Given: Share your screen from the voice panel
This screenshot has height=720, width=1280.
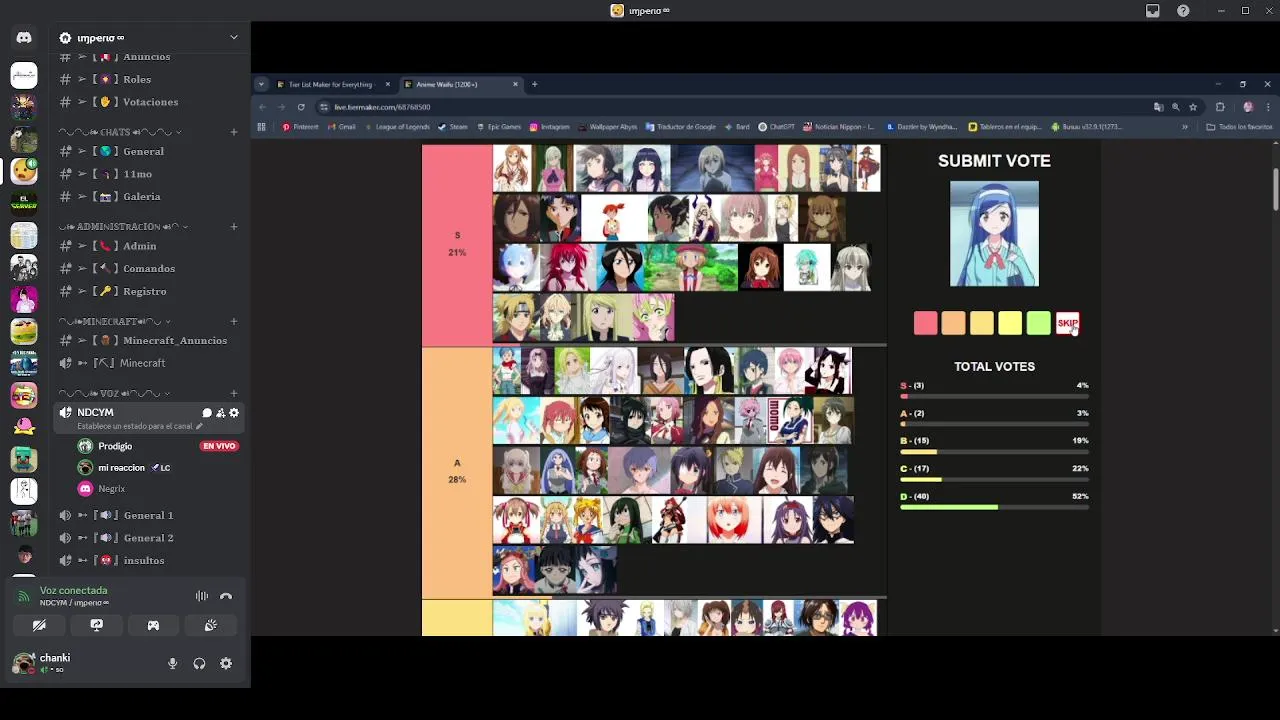Looking at the screenshot, I should click(x=96, y=625).
